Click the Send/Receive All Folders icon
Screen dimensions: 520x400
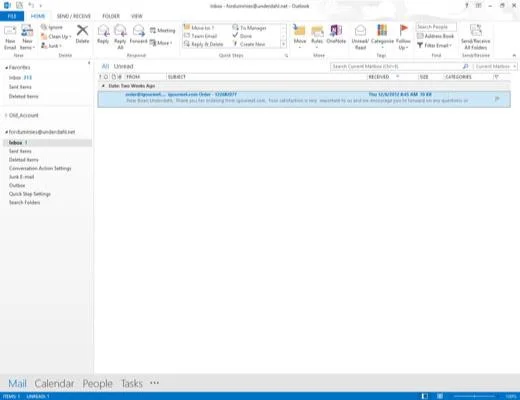[x=475, y=30]
